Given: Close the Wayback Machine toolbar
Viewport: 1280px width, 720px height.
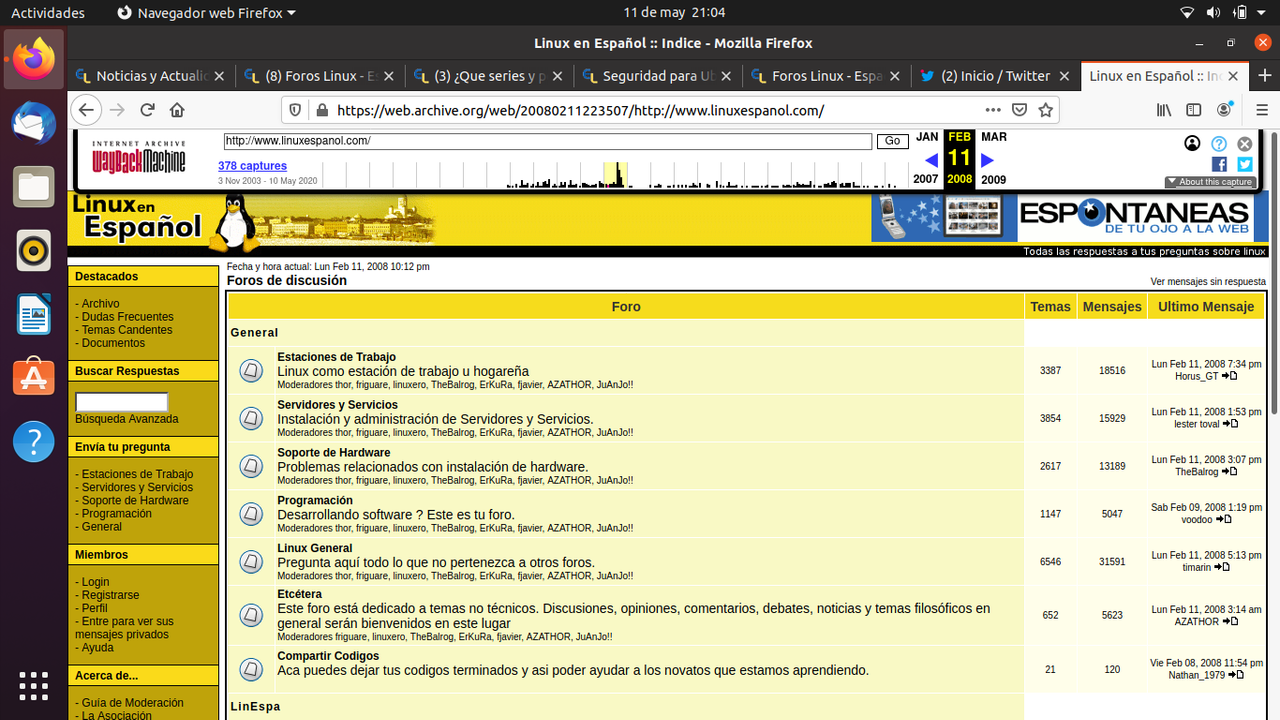Looking at the screenshot, I should (1245, 143).
